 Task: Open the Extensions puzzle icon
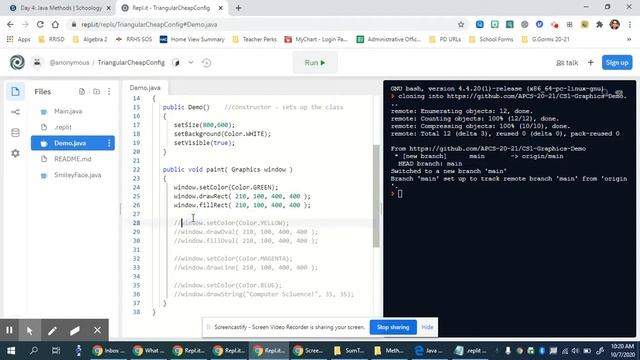tap(599, 24)
